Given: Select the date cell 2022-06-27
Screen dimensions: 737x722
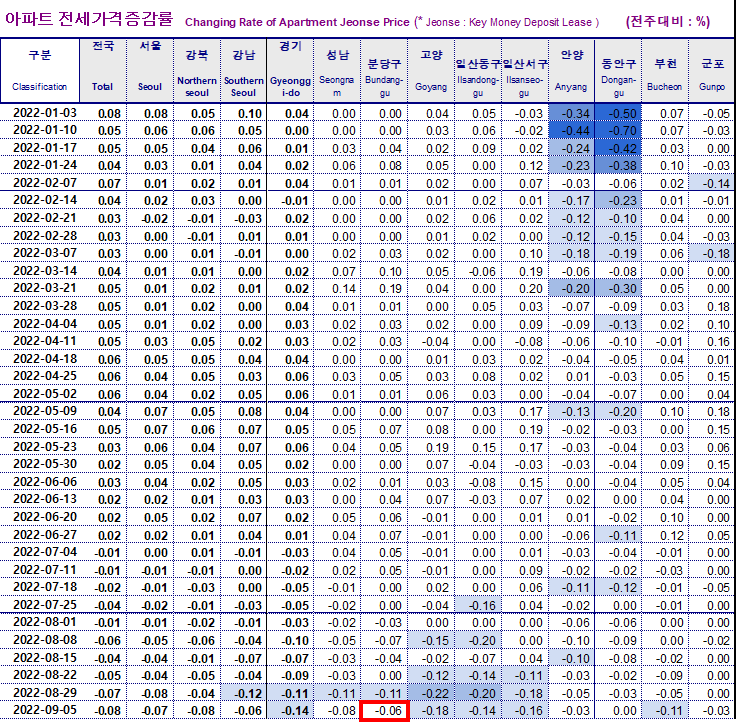Looking at the screenshot, I should click(40, 535).
